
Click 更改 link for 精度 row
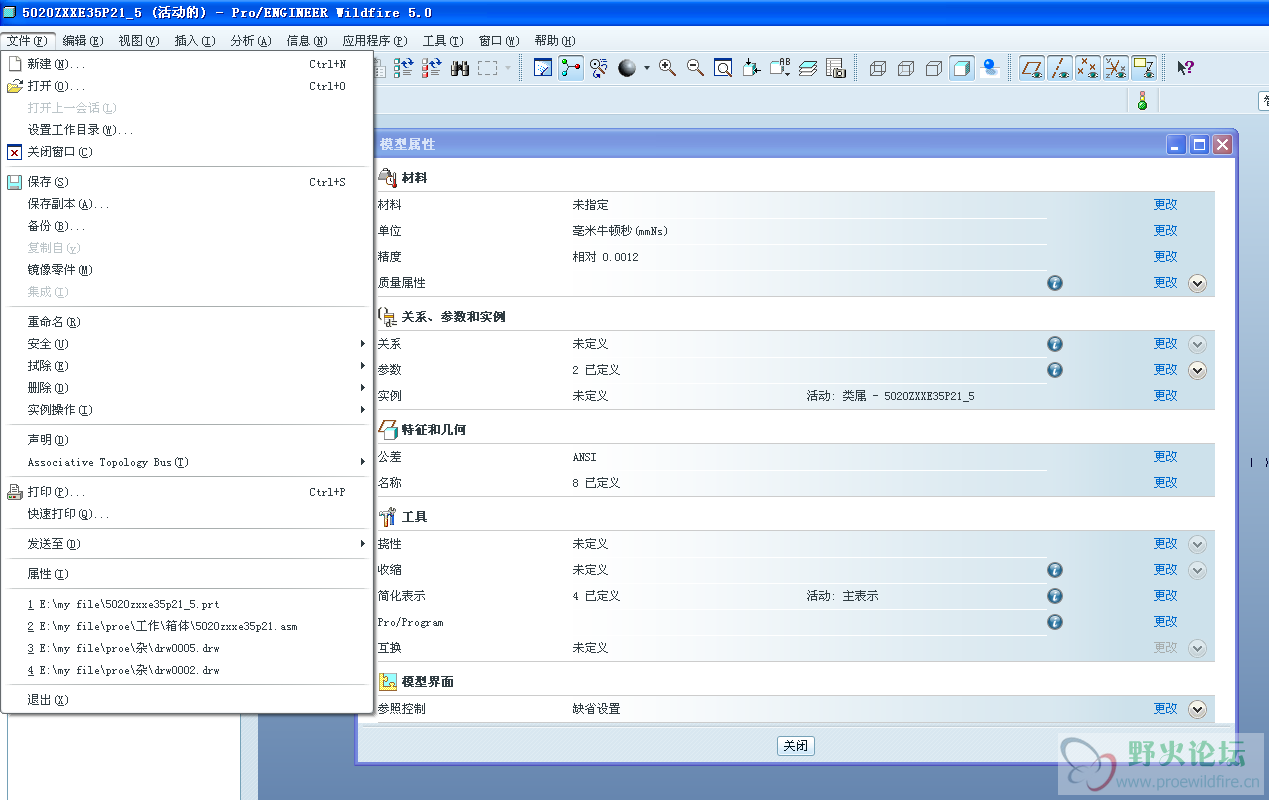[x=1165, y=256]
